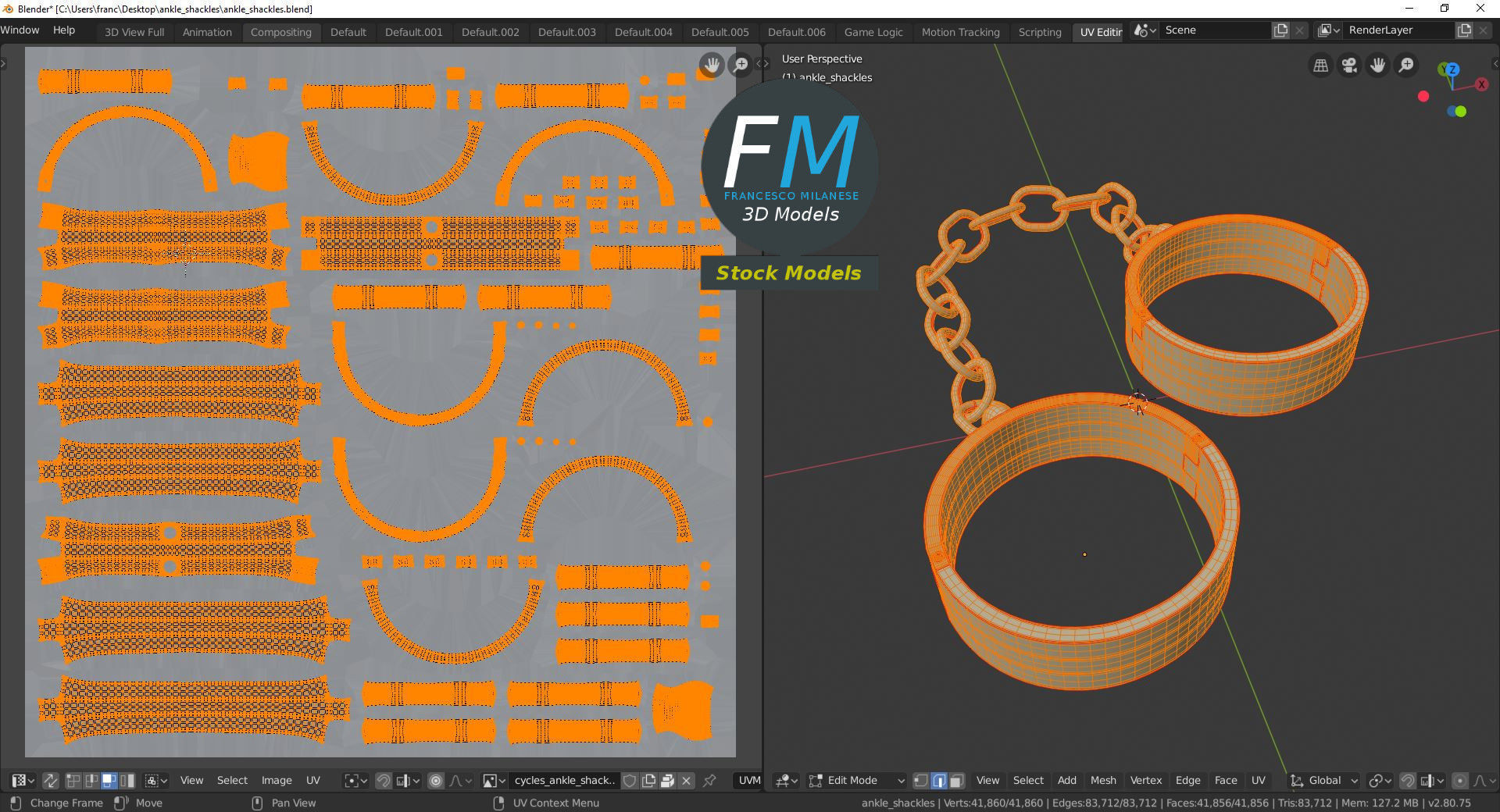Viewport: 1500px width, 812px height.
Task: Select vertex select mode in 3D viewport
Action: pyautogui.click(x=921, y=780)
